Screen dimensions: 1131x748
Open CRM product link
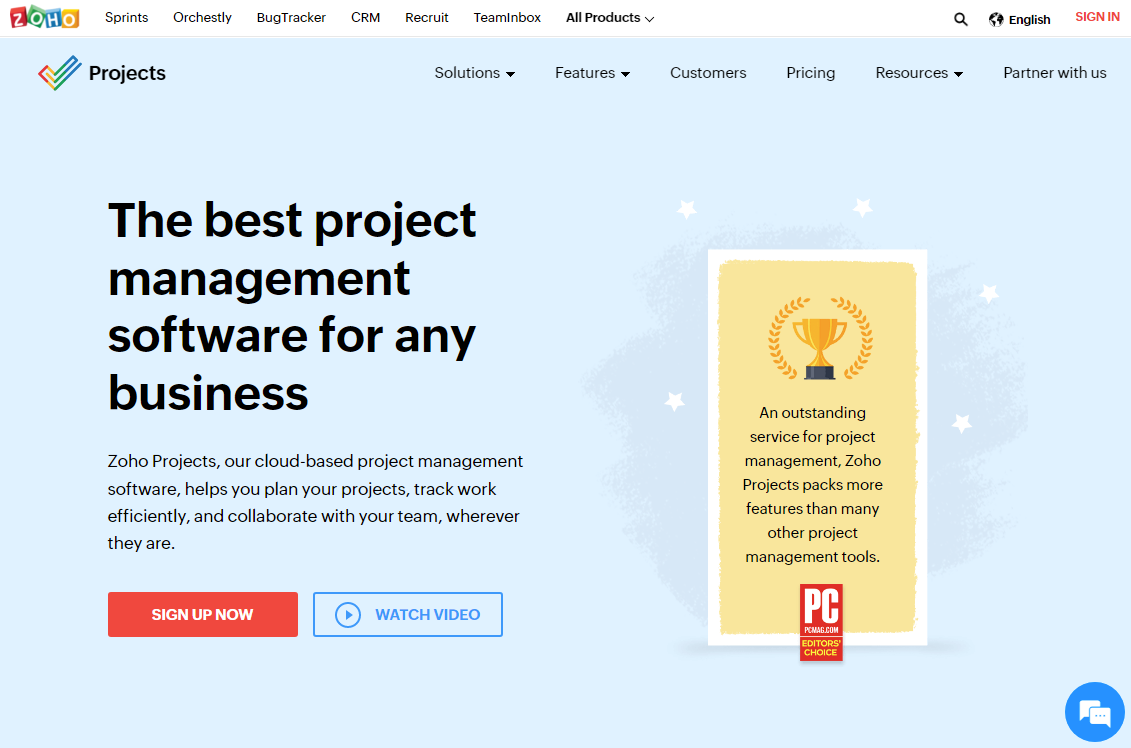pos(365,17)
